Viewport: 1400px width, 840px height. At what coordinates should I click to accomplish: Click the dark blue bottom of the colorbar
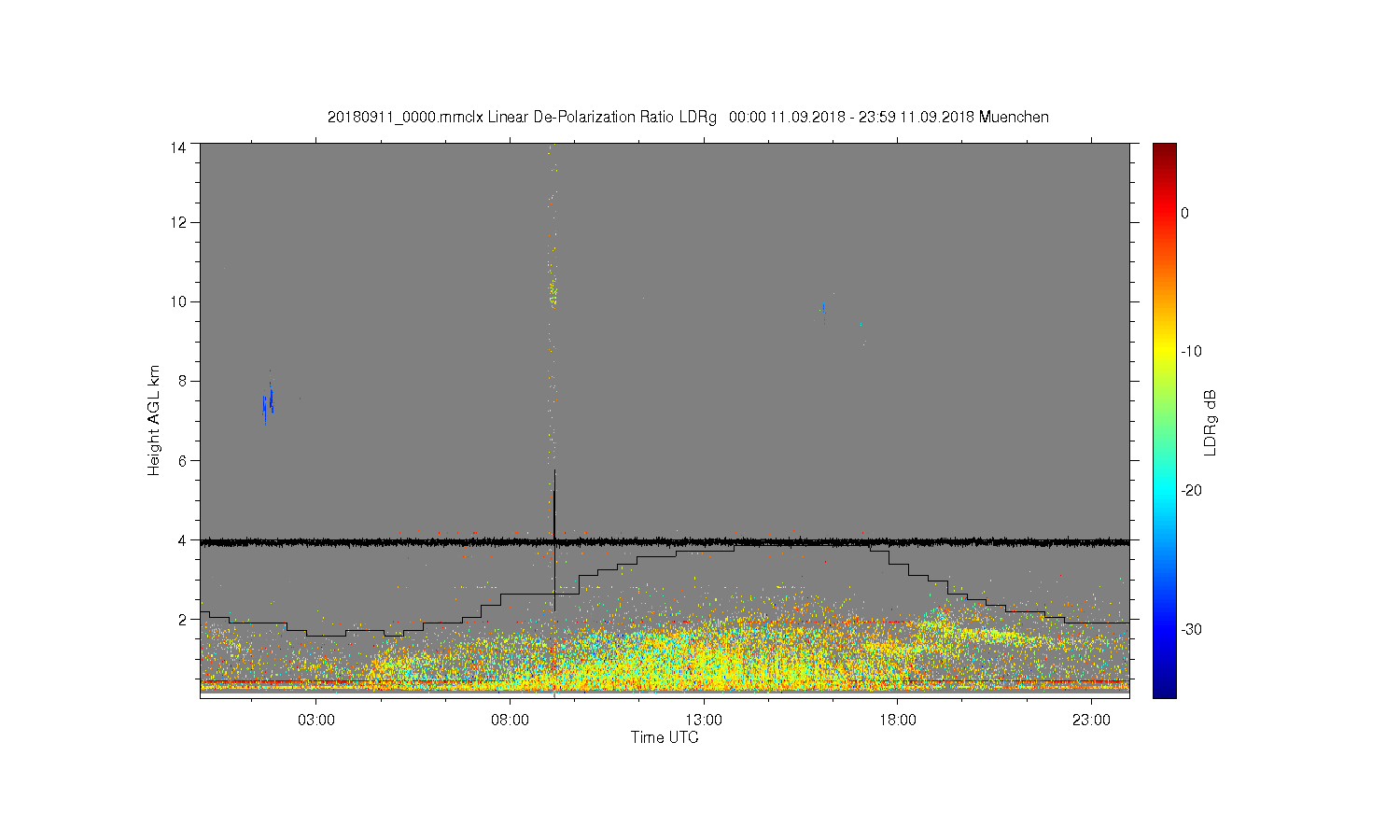tap(1165, 691)
